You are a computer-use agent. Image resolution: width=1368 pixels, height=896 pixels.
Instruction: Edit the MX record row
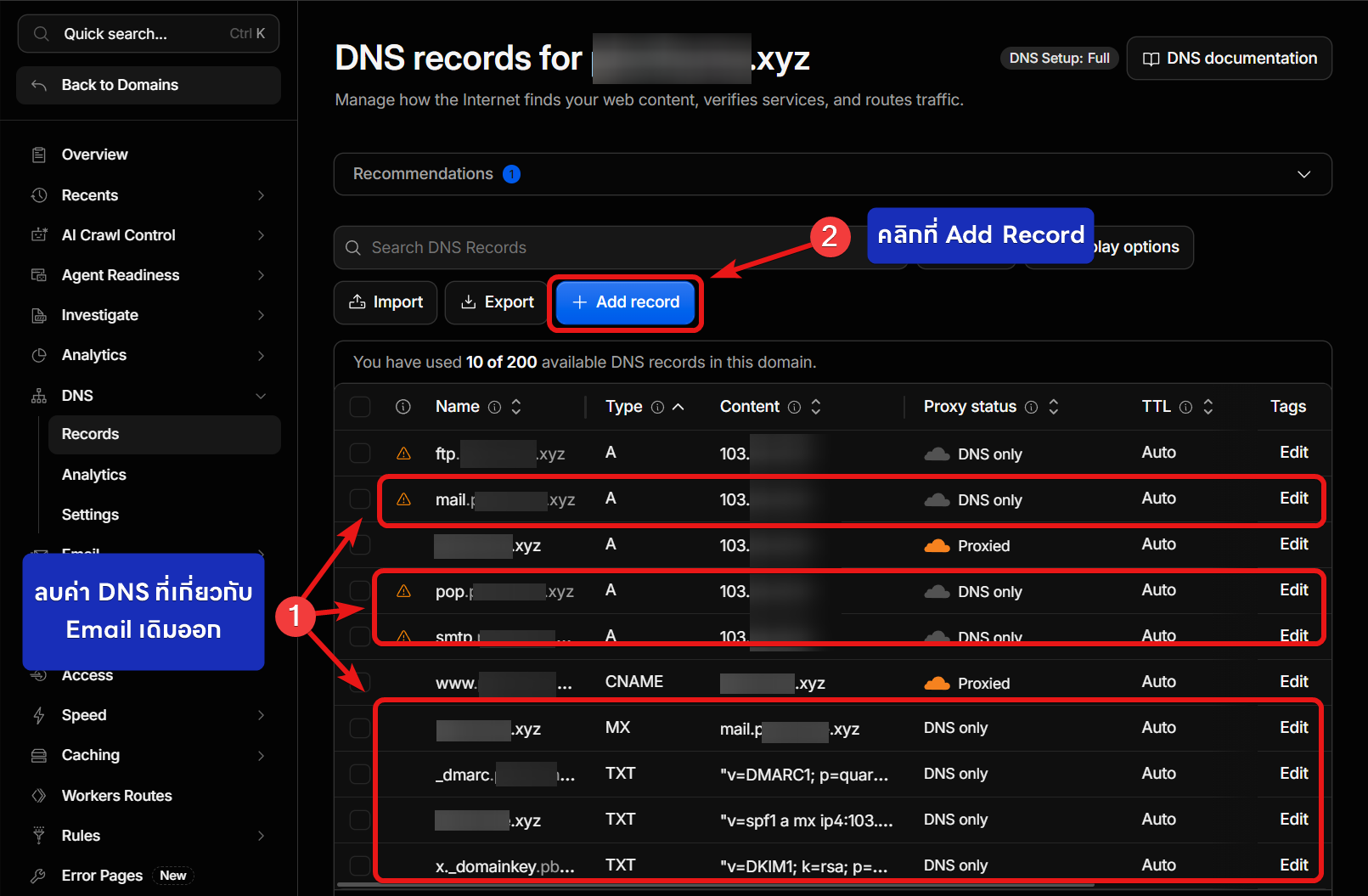[x=1293, y=728]
